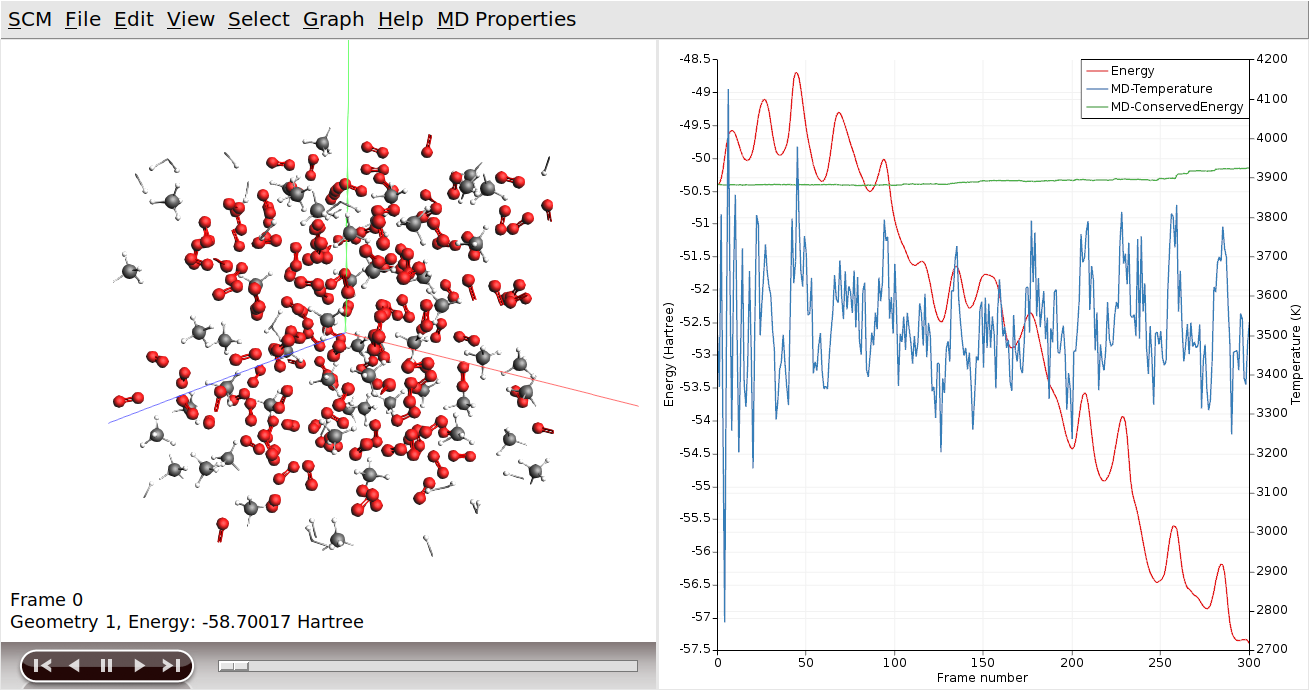The image size is (1309, 690).
Task: Open the Select menu
Action: click(257, 18)
